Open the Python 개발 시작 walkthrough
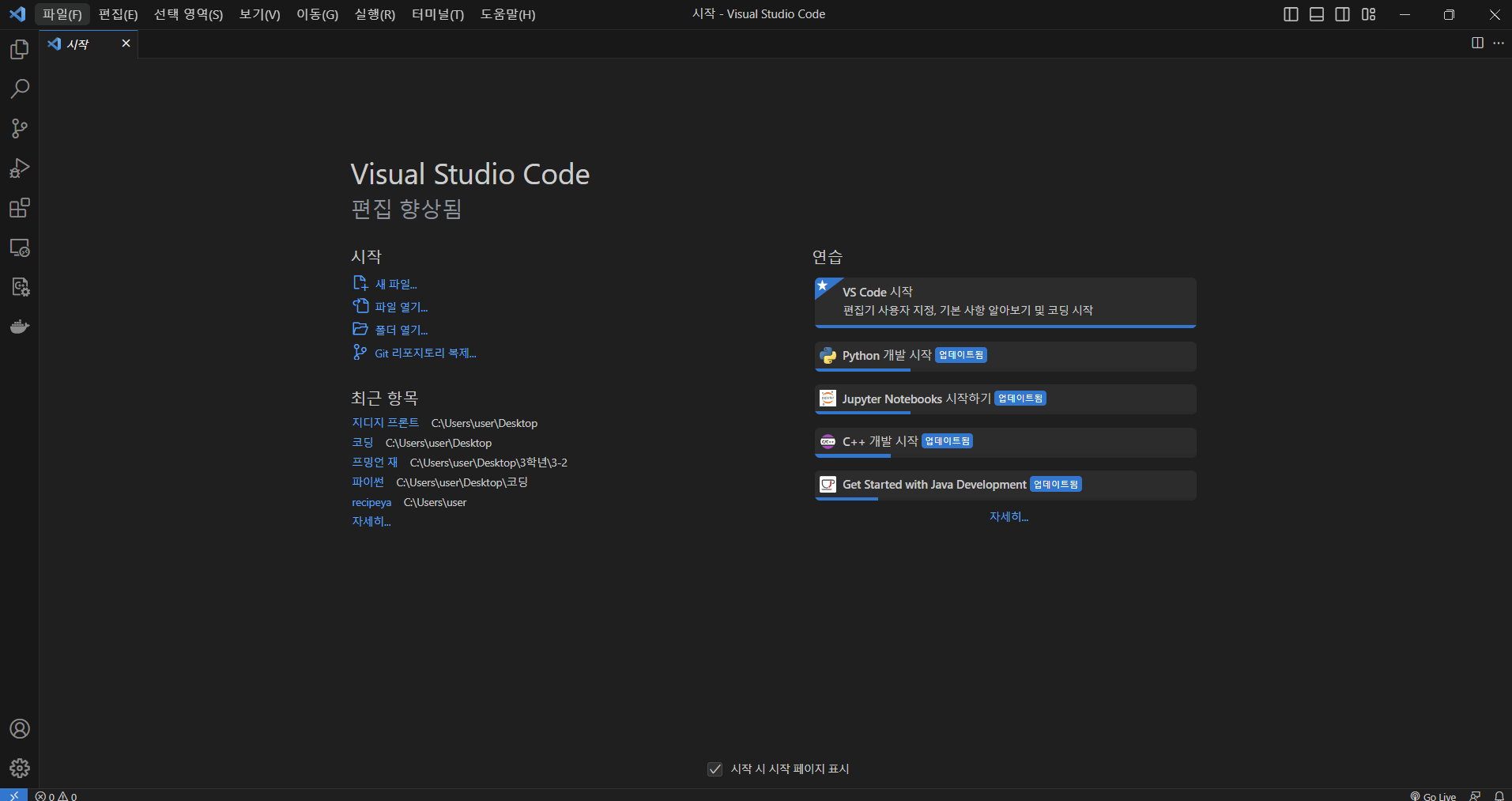The image size is (1512, 801). point(1005,356)
